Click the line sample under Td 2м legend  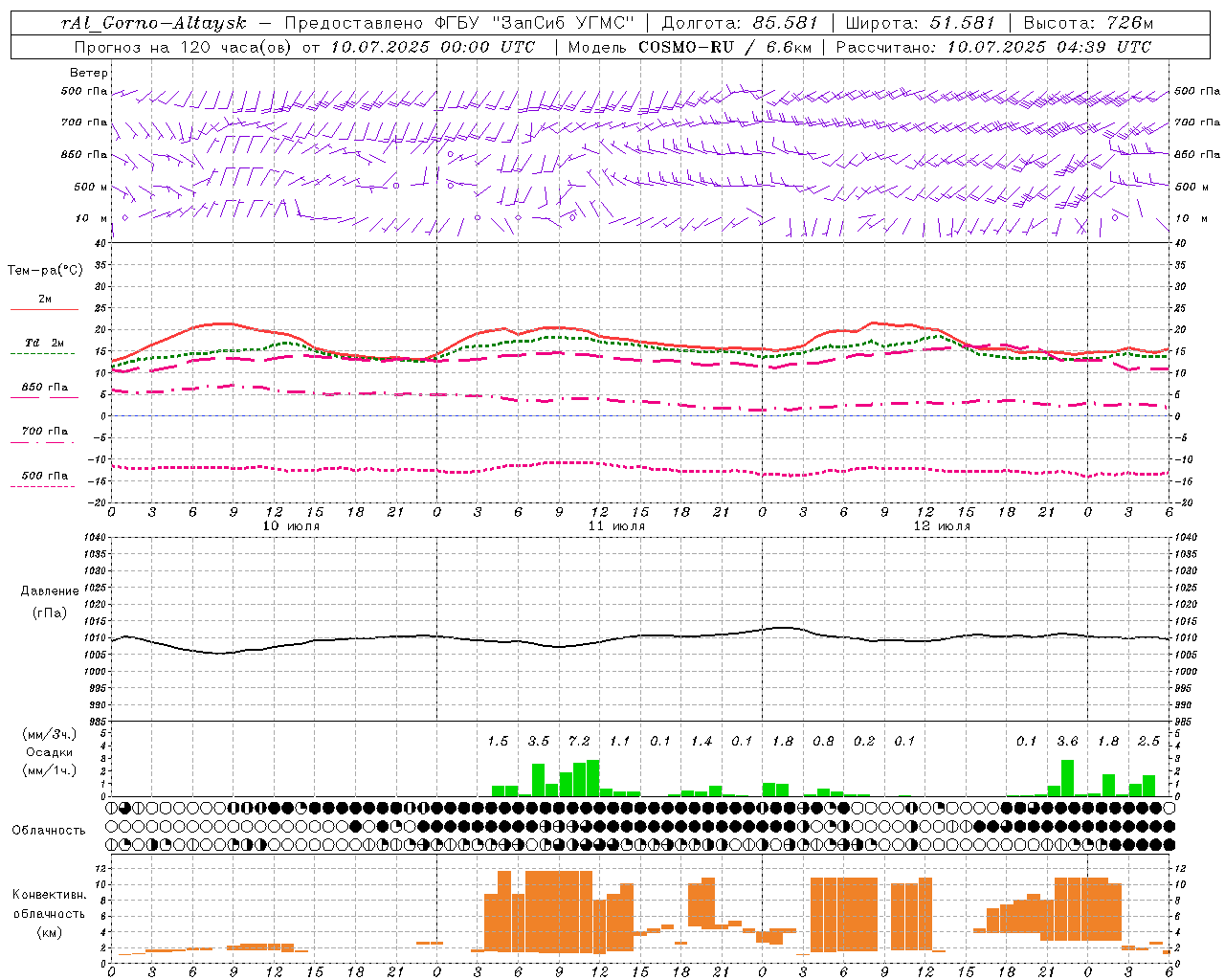(x=43, y=354)
